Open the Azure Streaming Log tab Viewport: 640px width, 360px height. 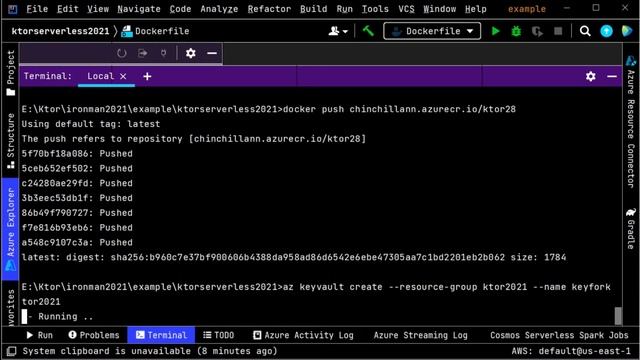pyautogui.click(x=420, y=335)
